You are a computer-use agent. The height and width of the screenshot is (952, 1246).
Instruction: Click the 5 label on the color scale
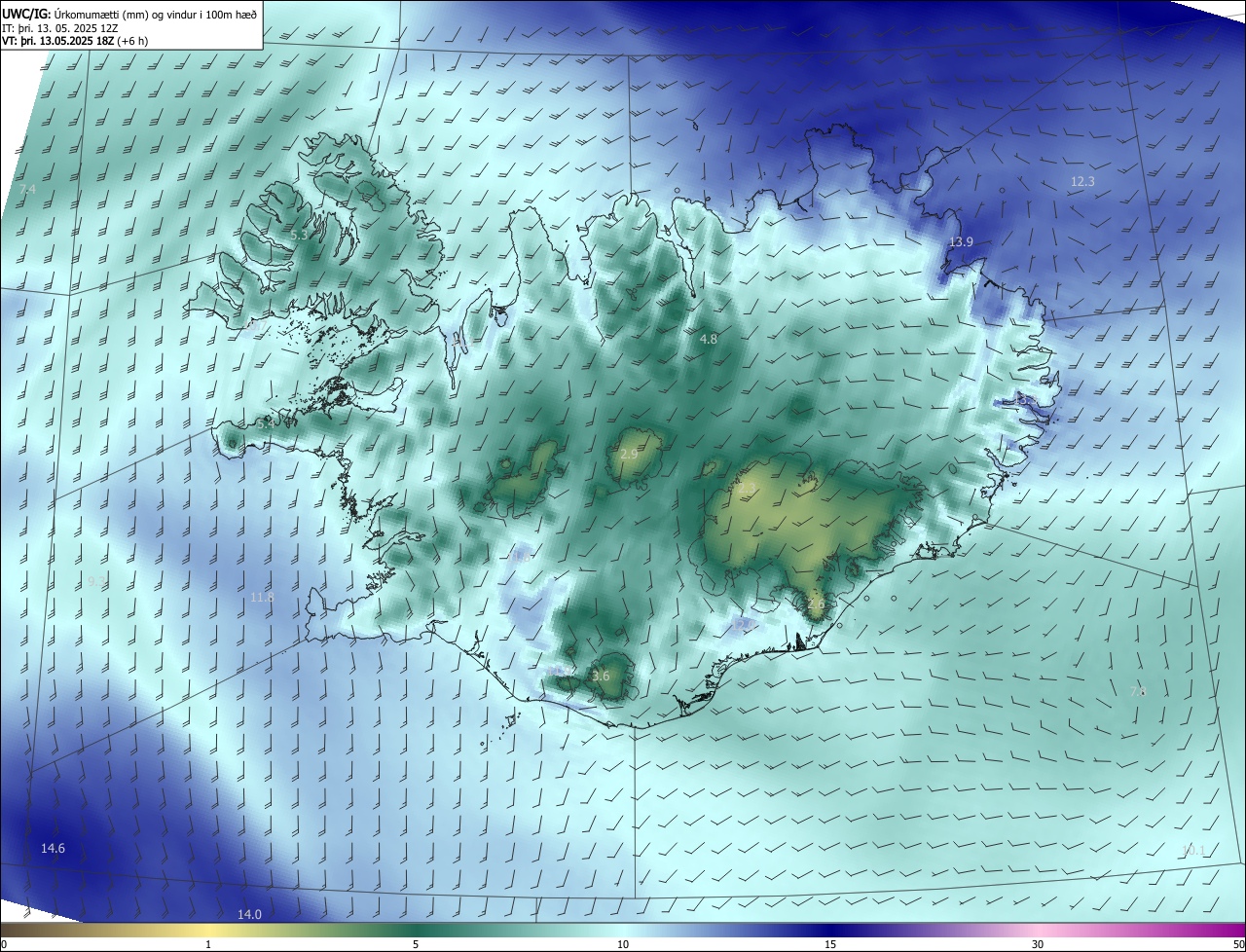[x=416, y=944]
